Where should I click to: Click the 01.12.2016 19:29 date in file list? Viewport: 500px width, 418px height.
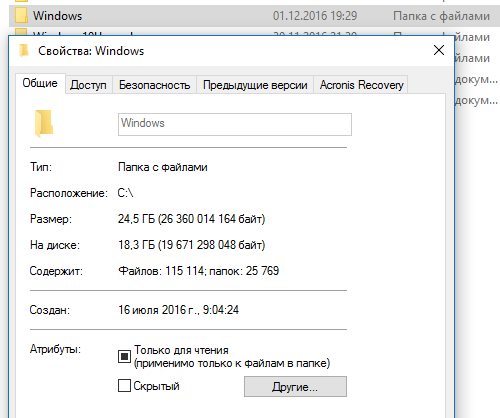coord(315,16)
